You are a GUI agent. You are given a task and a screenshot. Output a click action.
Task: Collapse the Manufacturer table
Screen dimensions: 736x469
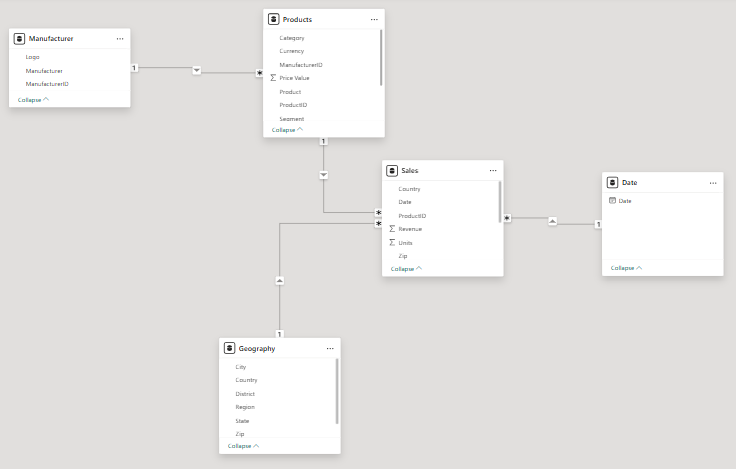coord(33,100)
